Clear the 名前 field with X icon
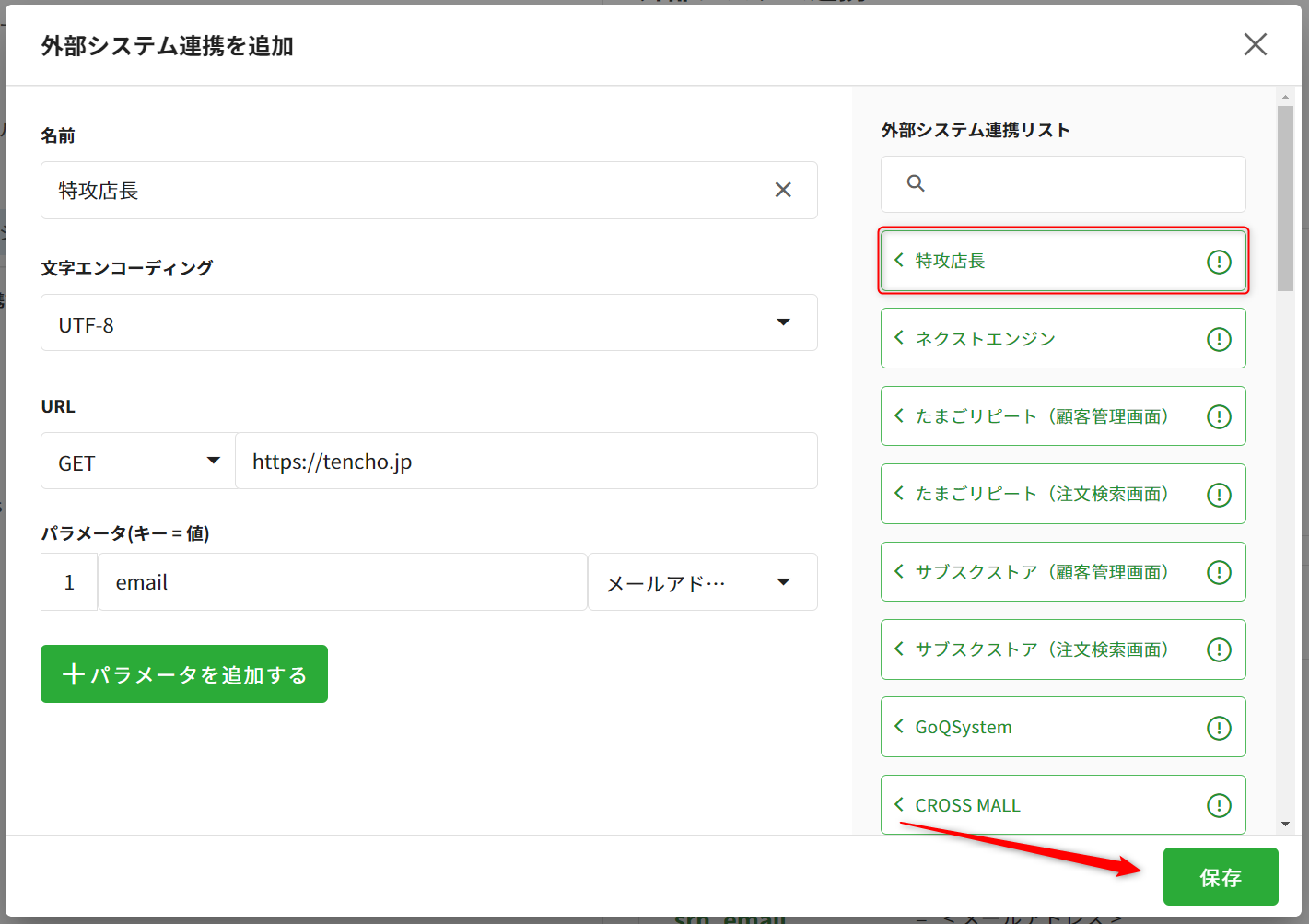Screen dimensions: 1309x924 coord(783,190)
